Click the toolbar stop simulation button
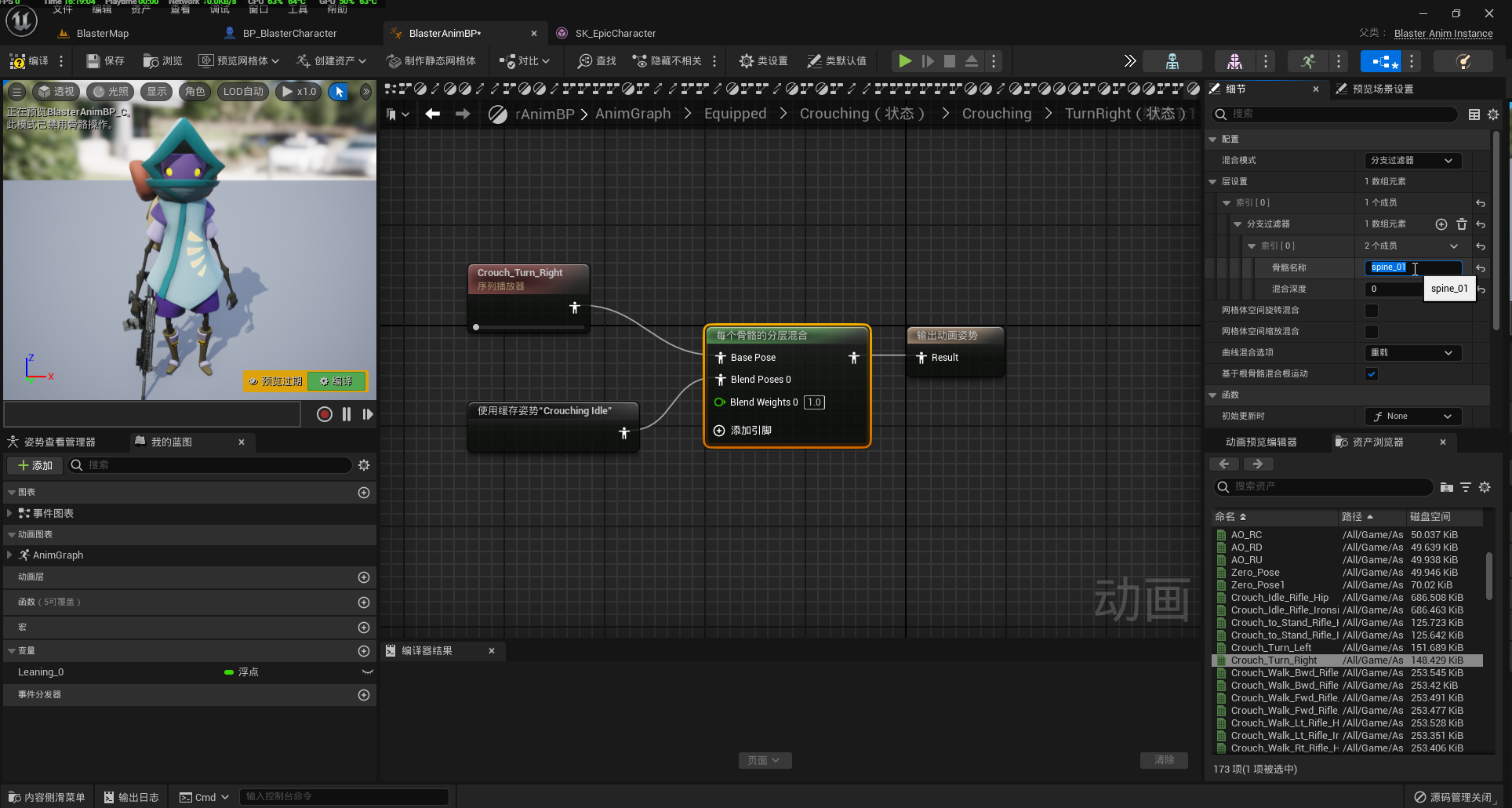This screenshot has width=1512, height=808. 950,61
